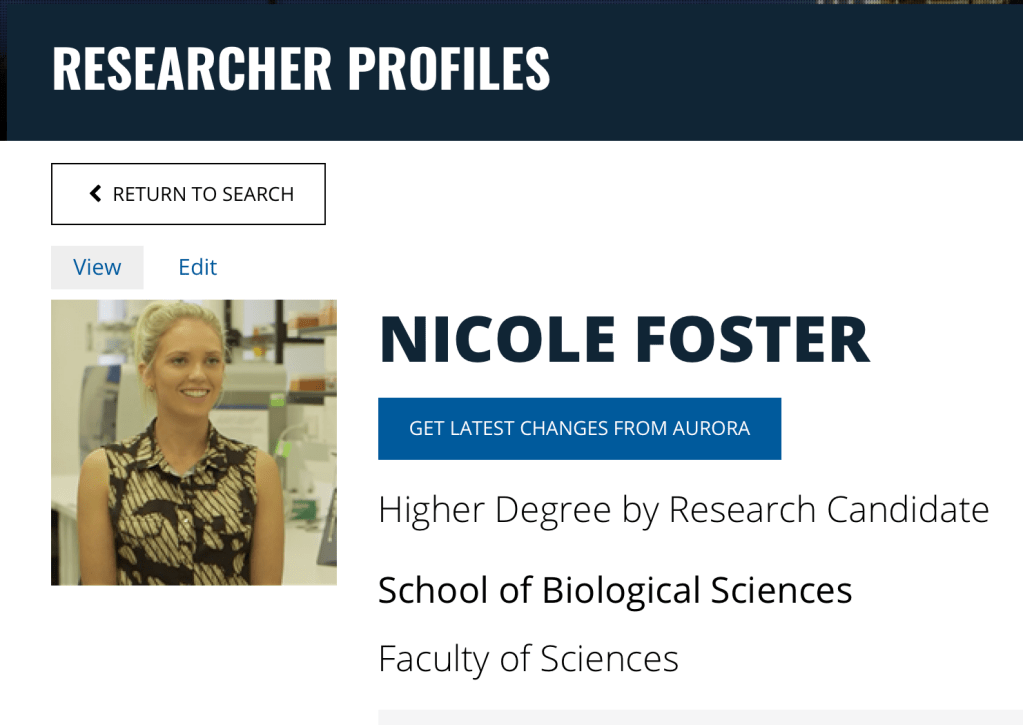Click Get Latest Changes from Aurora button
Image resolution: width=1023 pixels, height=725 pixels.
coord(579,429)
